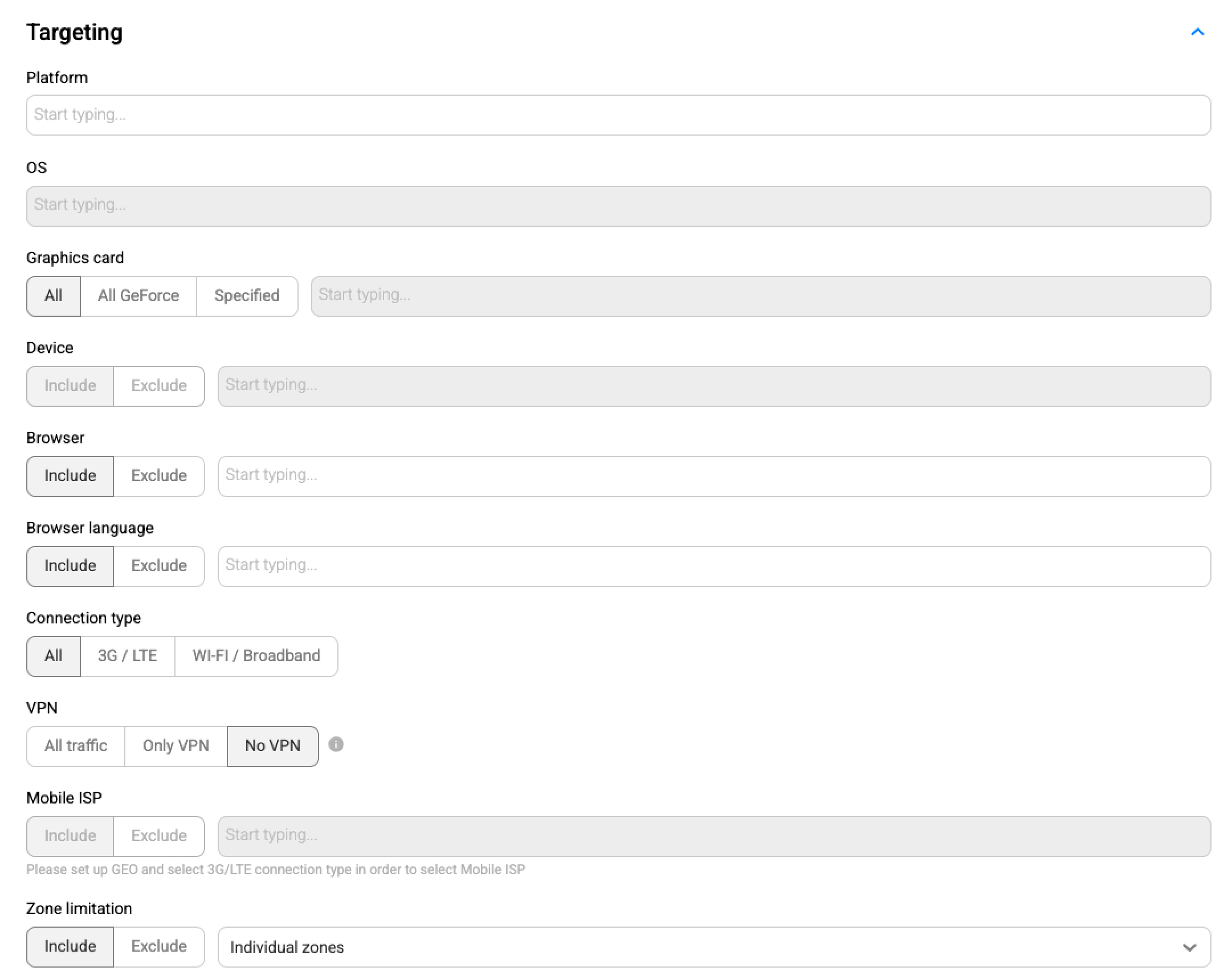Collapse the Targeting section chevron
The image size is (1232, 979).
point(1197,32)
